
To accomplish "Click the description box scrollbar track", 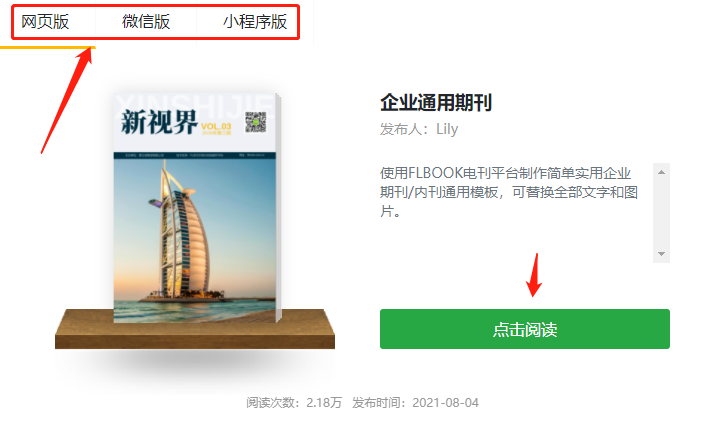I will click(x=661, y=213).
